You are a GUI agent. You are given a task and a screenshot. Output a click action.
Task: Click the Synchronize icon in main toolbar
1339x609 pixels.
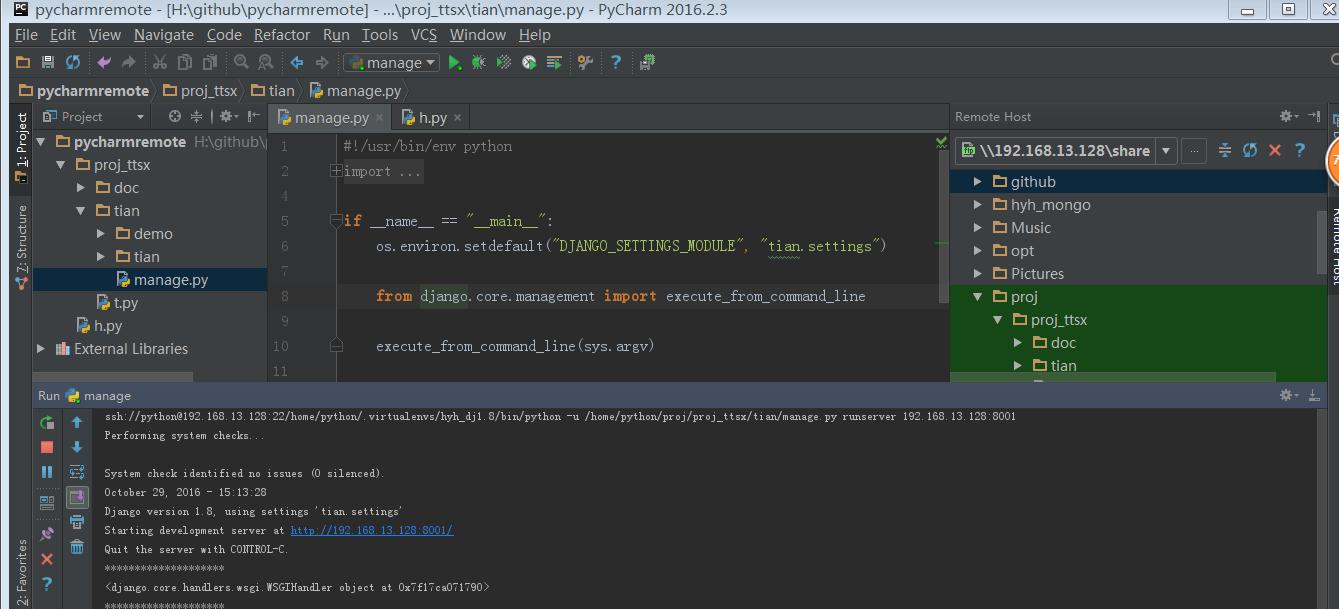point(73,62)
